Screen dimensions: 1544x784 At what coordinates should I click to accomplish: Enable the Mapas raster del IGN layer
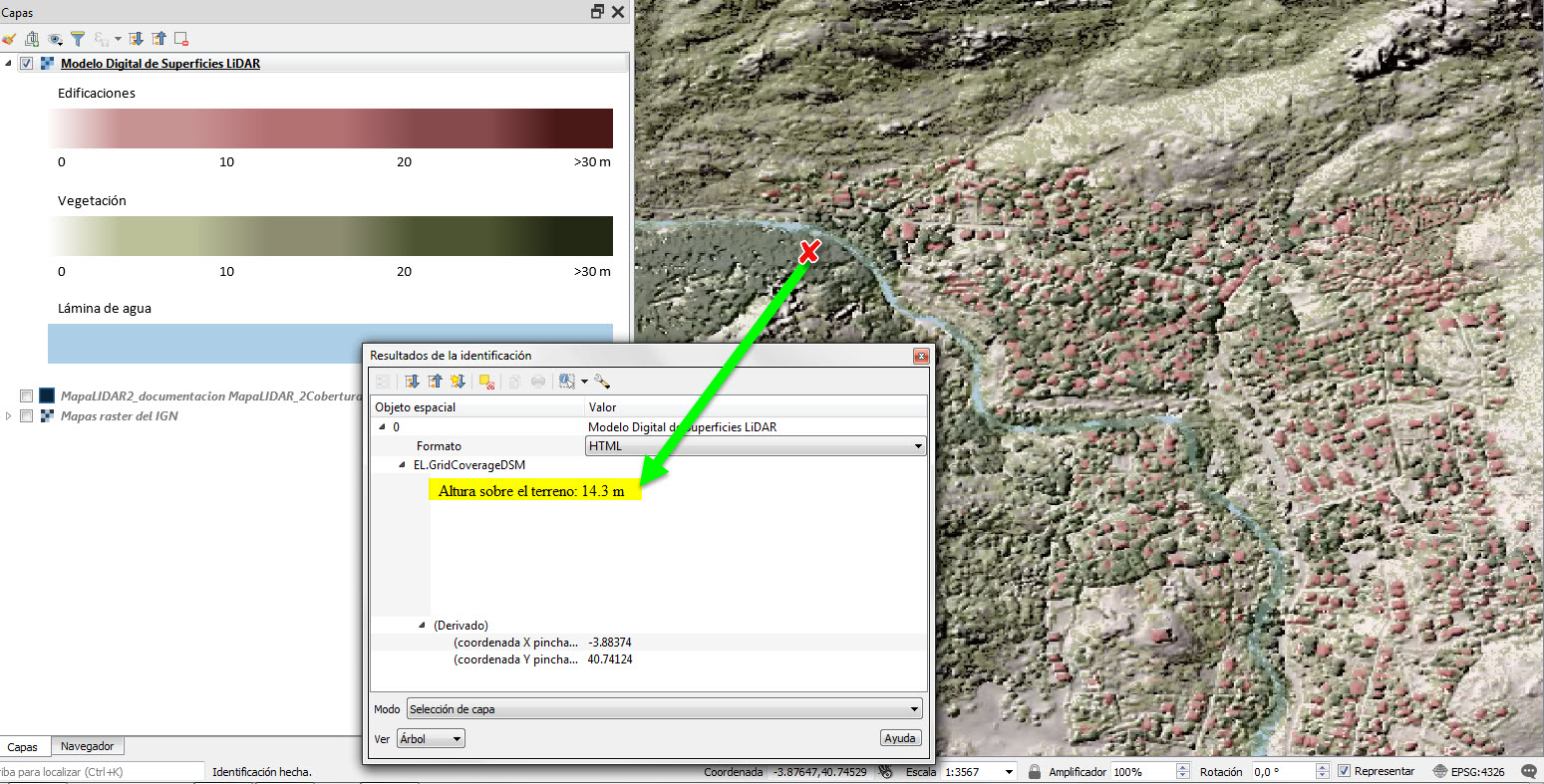click(26, 415)
